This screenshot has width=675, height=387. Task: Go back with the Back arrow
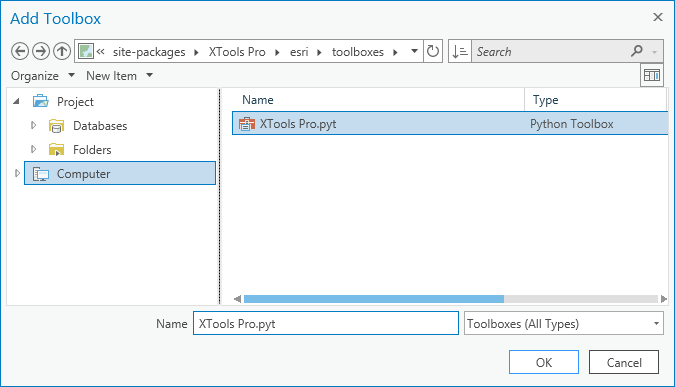tap(20, 51)
